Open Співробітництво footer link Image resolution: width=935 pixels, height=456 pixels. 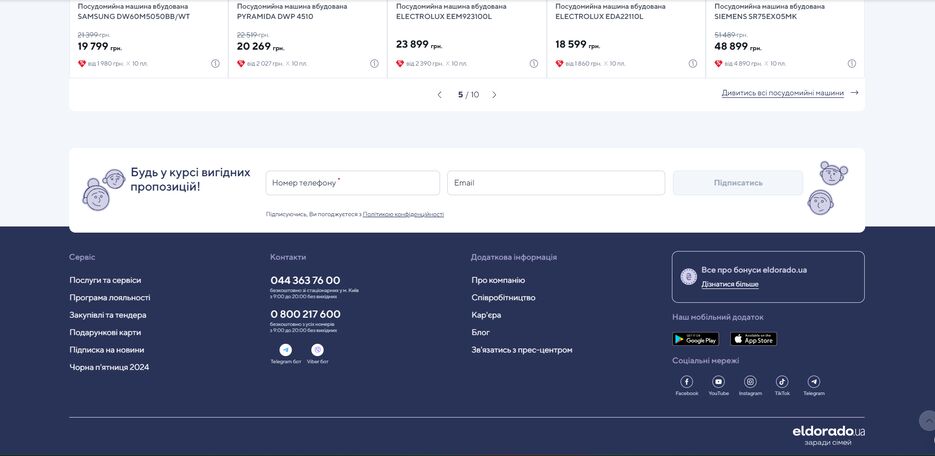point(503,297)
